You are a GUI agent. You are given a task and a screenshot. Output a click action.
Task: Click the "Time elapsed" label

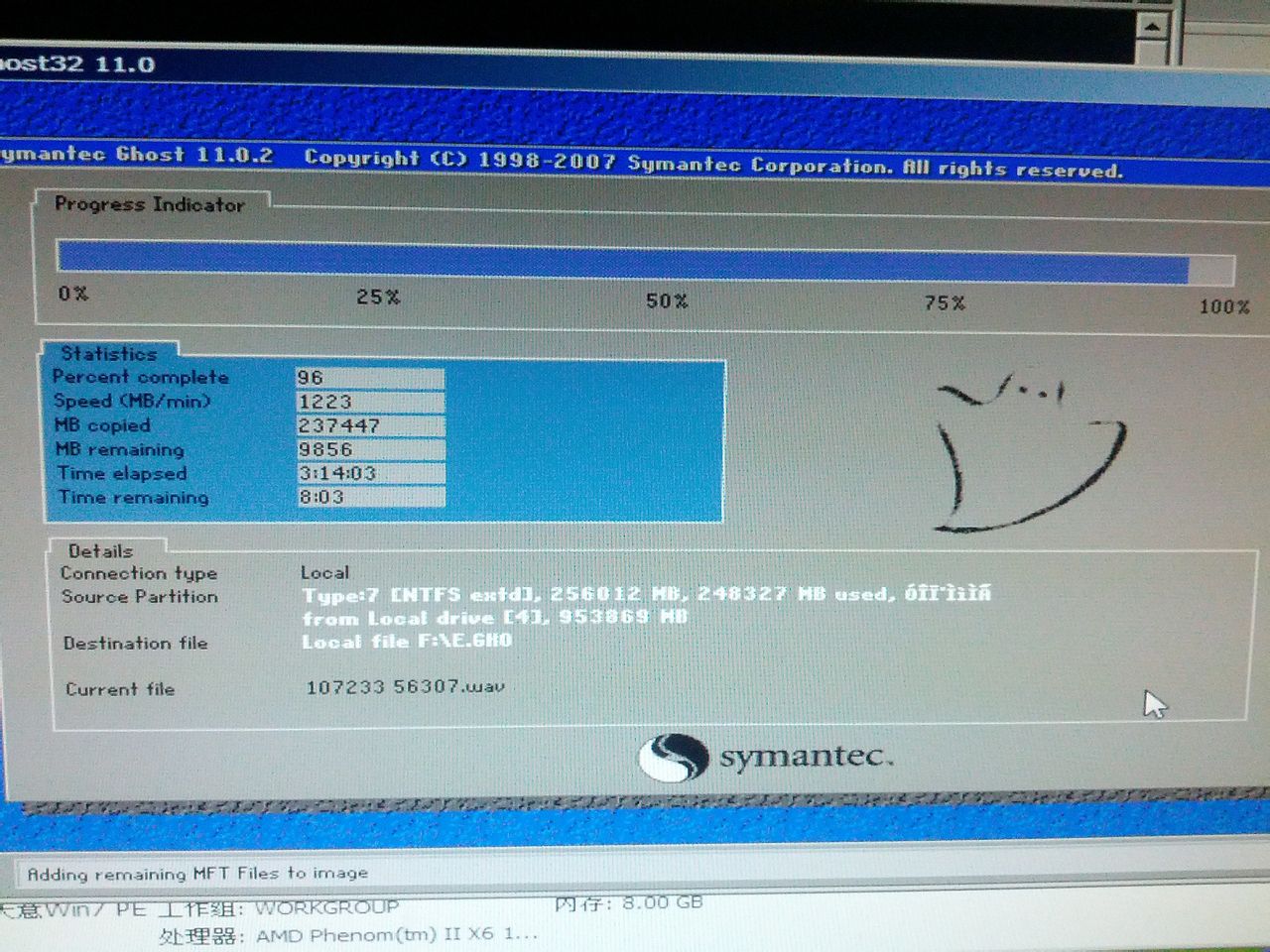(x=122, y=473)
